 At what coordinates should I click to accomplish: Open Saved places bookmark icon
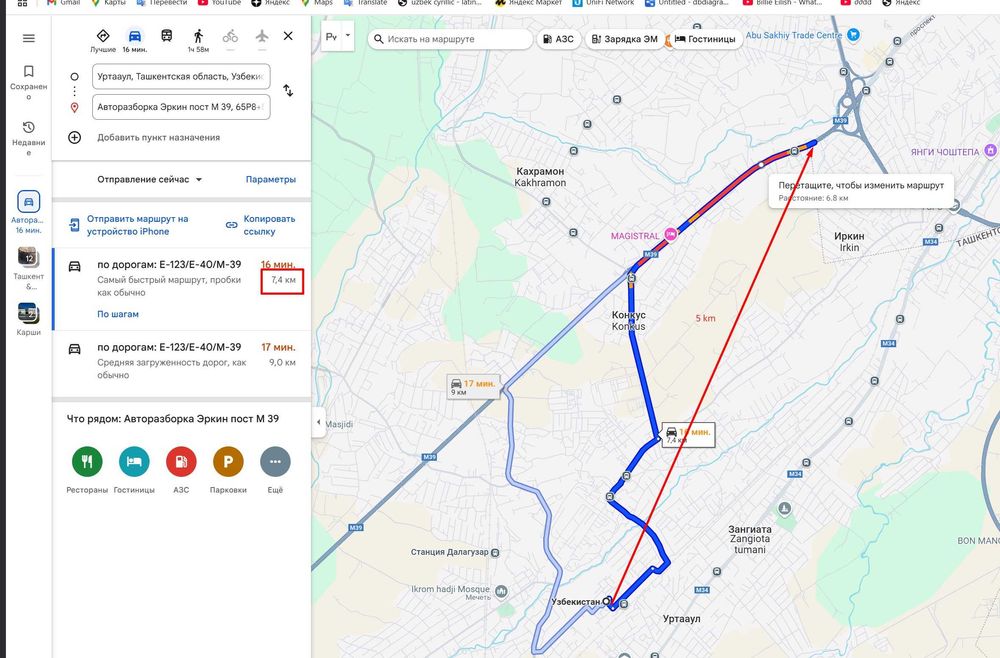click(28, 71)
